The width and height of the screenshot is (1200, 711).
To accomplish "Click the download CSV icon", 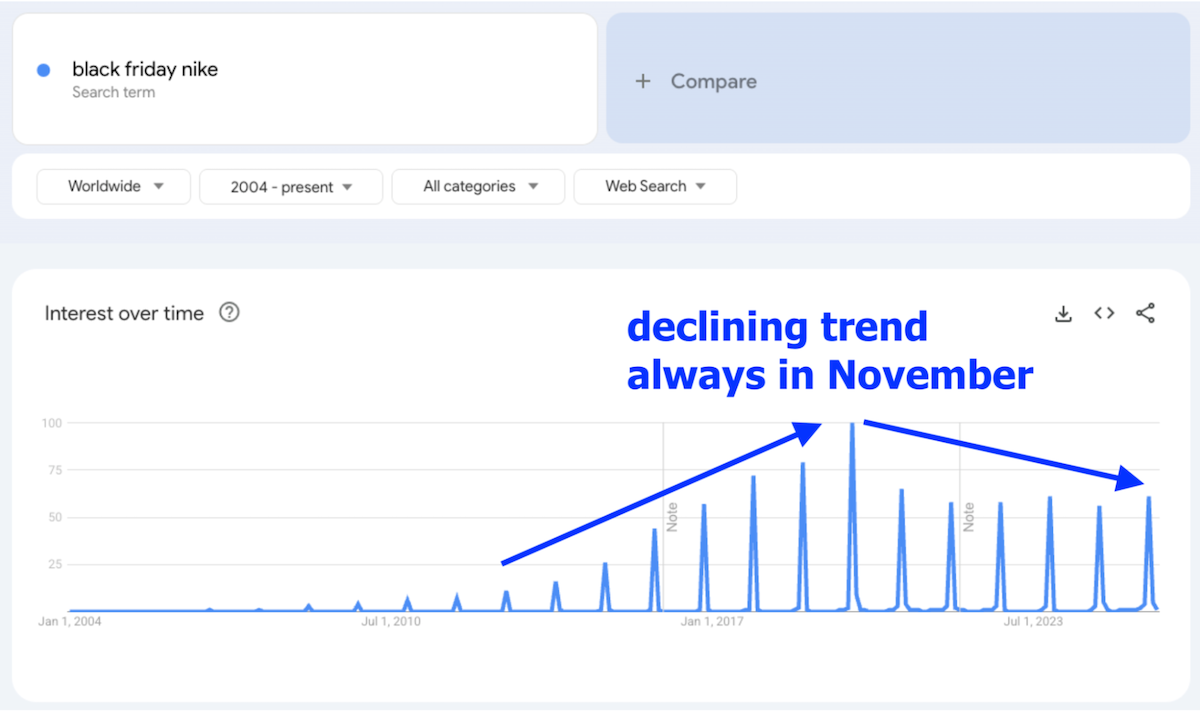I will point(1063,313).
